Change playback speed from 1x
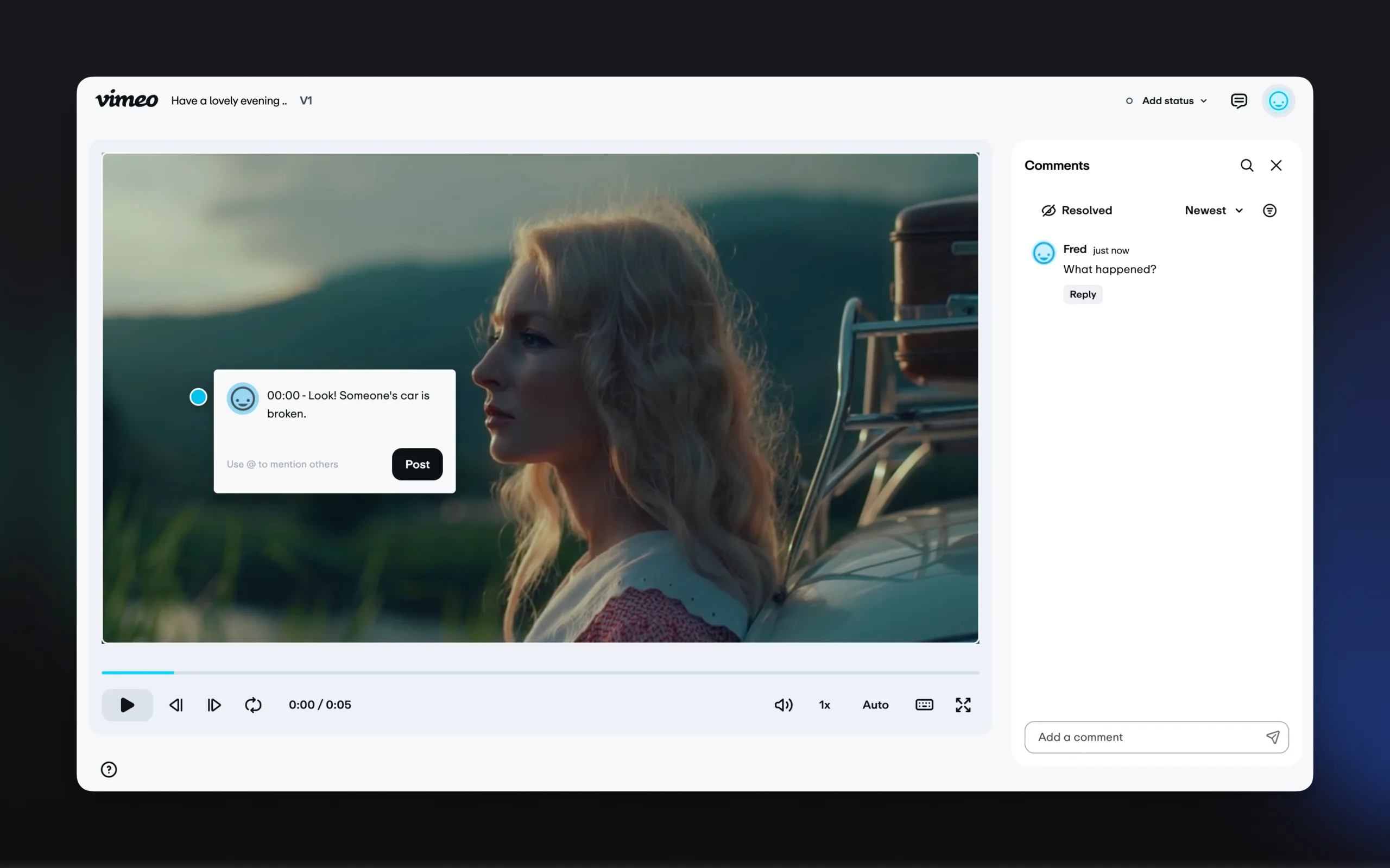Screen dimensions: 1390x868 (824, 705)
